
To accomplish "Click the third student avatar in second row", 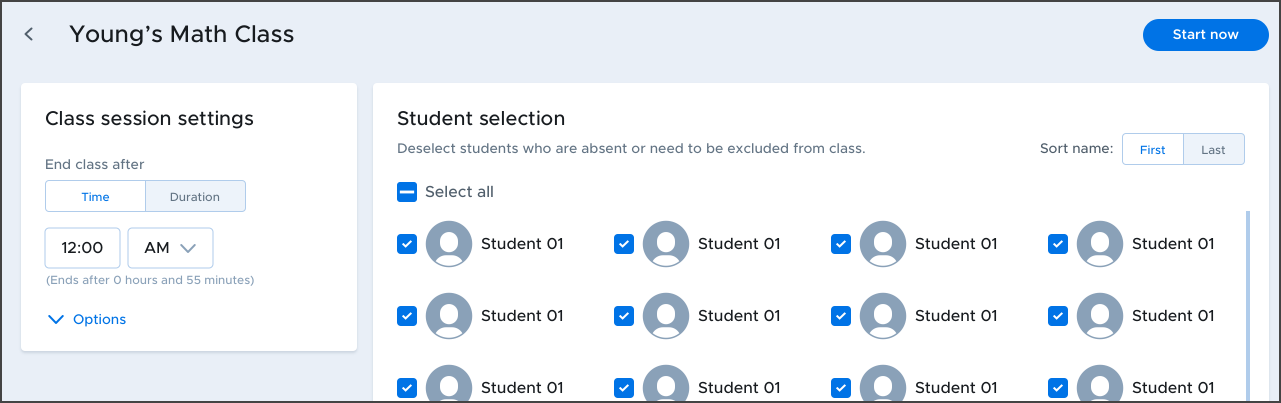I will (x=883, y=316).
